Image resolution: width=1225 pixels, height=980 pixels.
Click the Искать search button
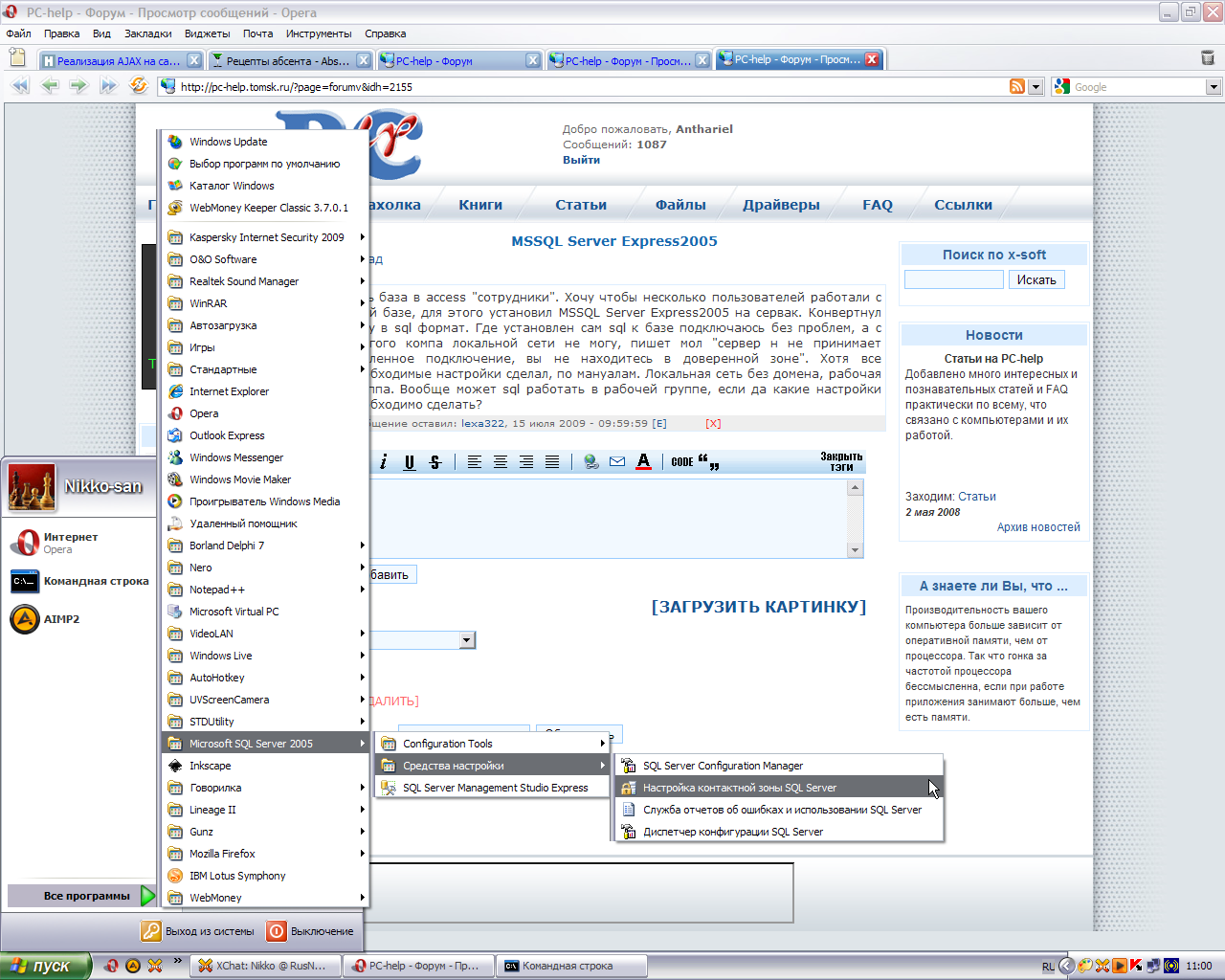(x=1036, y=279)
